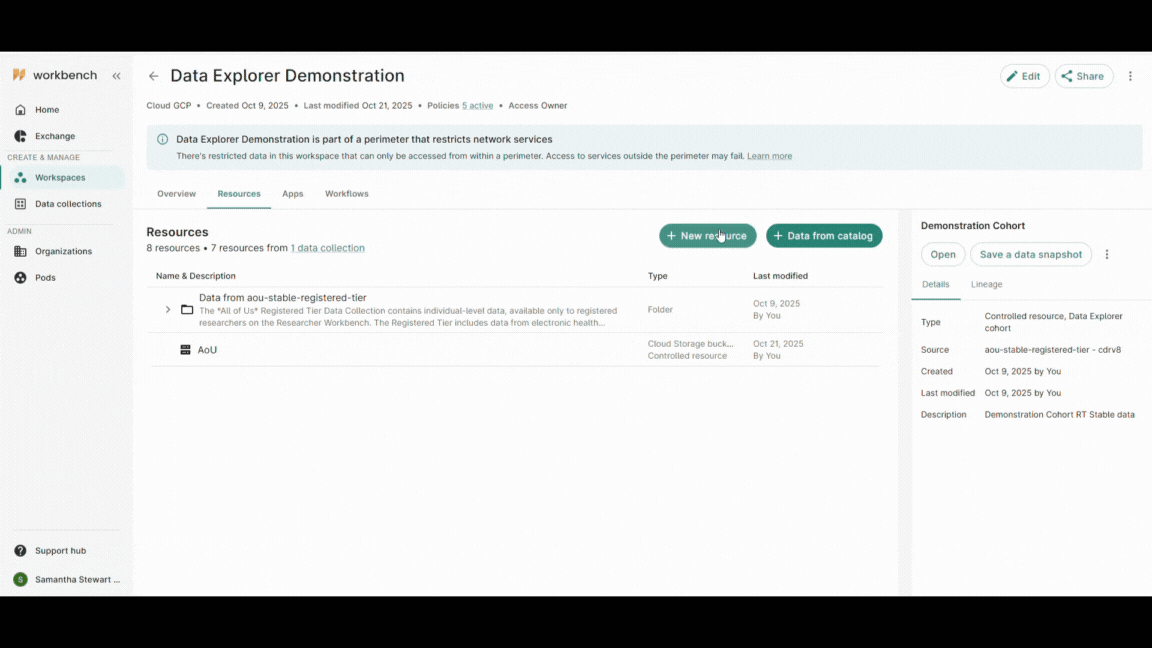Image resolution: width=1152 pixels, height=648 pixels.
Task: Click the workbench logo icon
Action: click(19, 75)
